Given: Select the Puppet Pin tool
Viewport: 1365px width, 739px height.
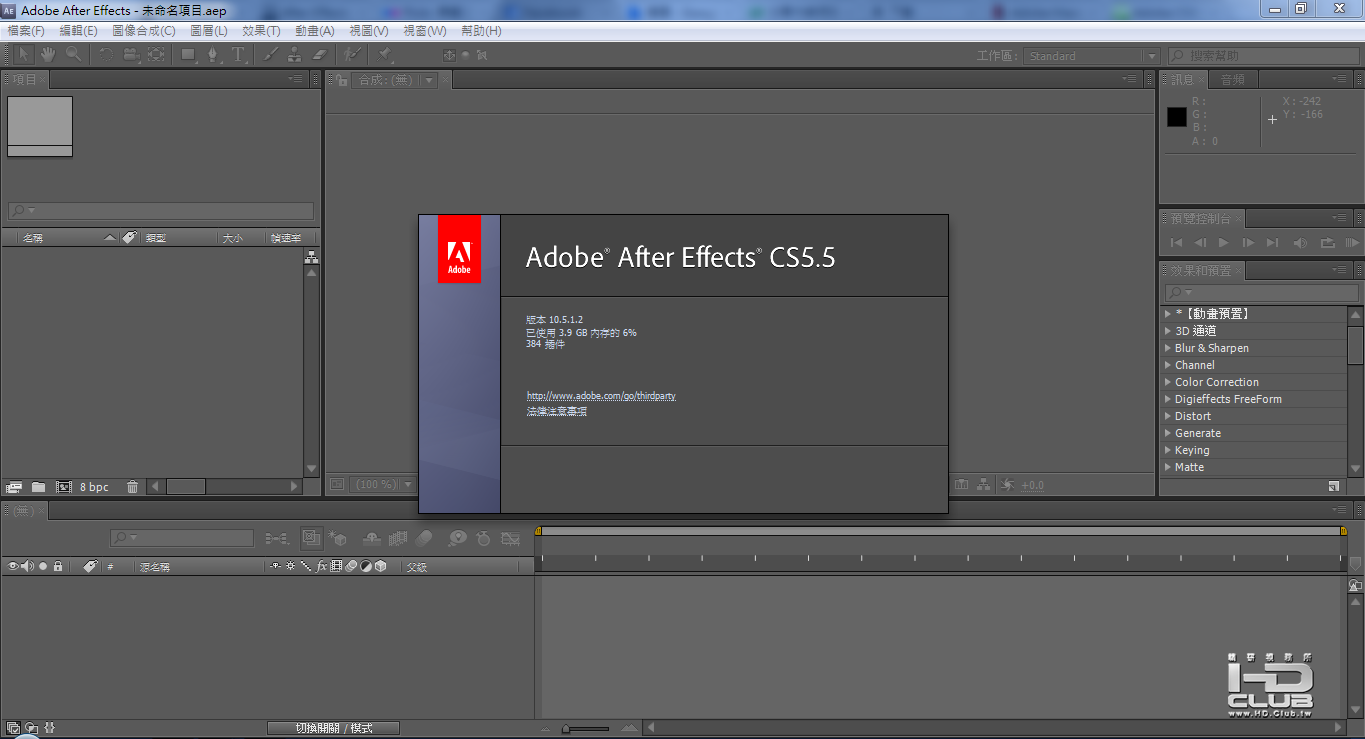Looking at the screenshot, I should 385,55.
